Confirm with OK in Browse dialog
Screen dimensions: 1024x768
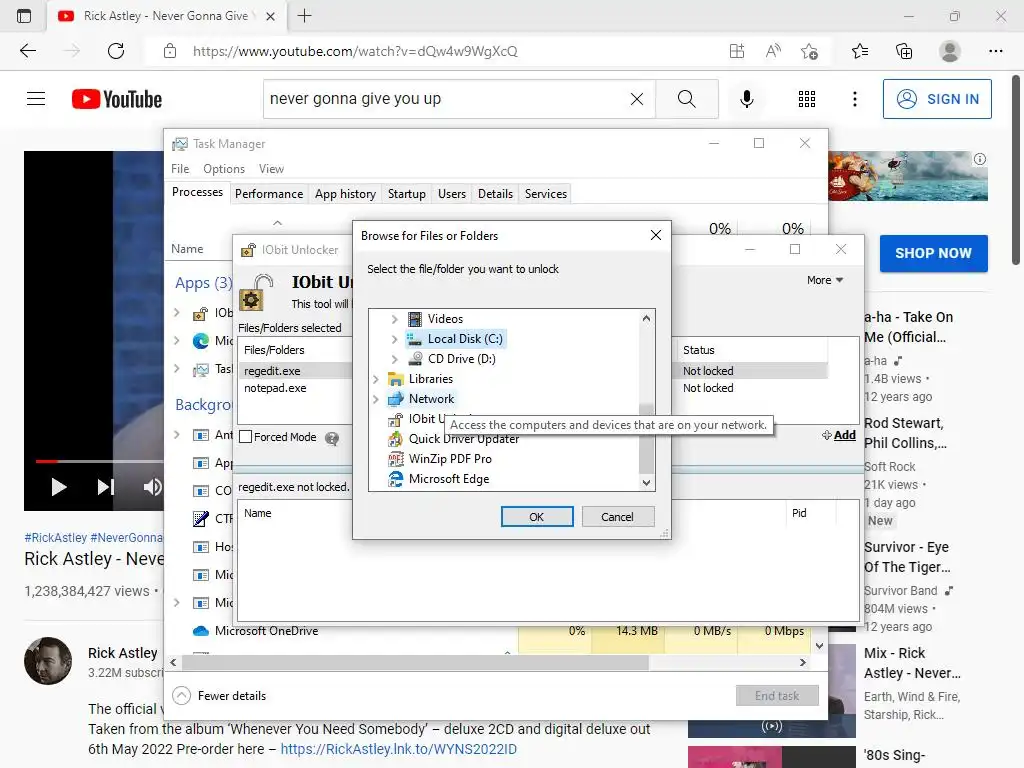tap(537, 517)
